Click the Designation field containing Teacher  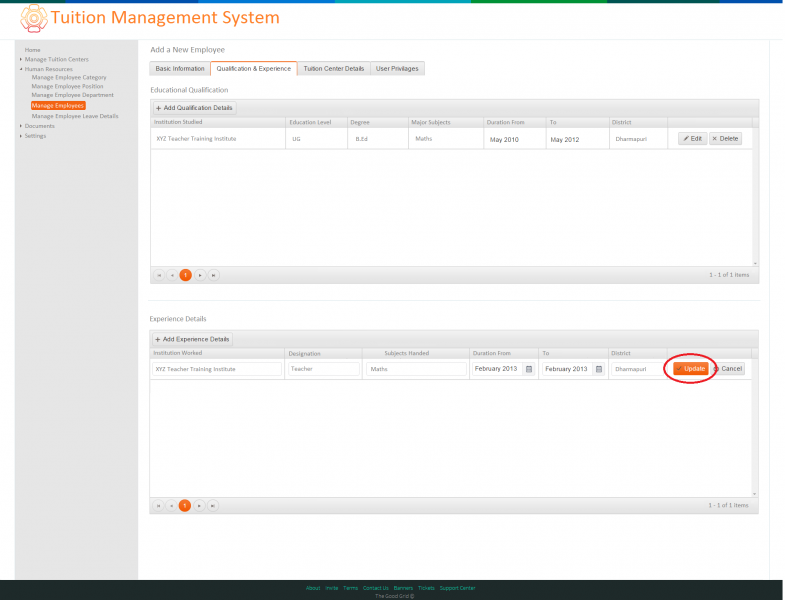[x=323, y=369]
